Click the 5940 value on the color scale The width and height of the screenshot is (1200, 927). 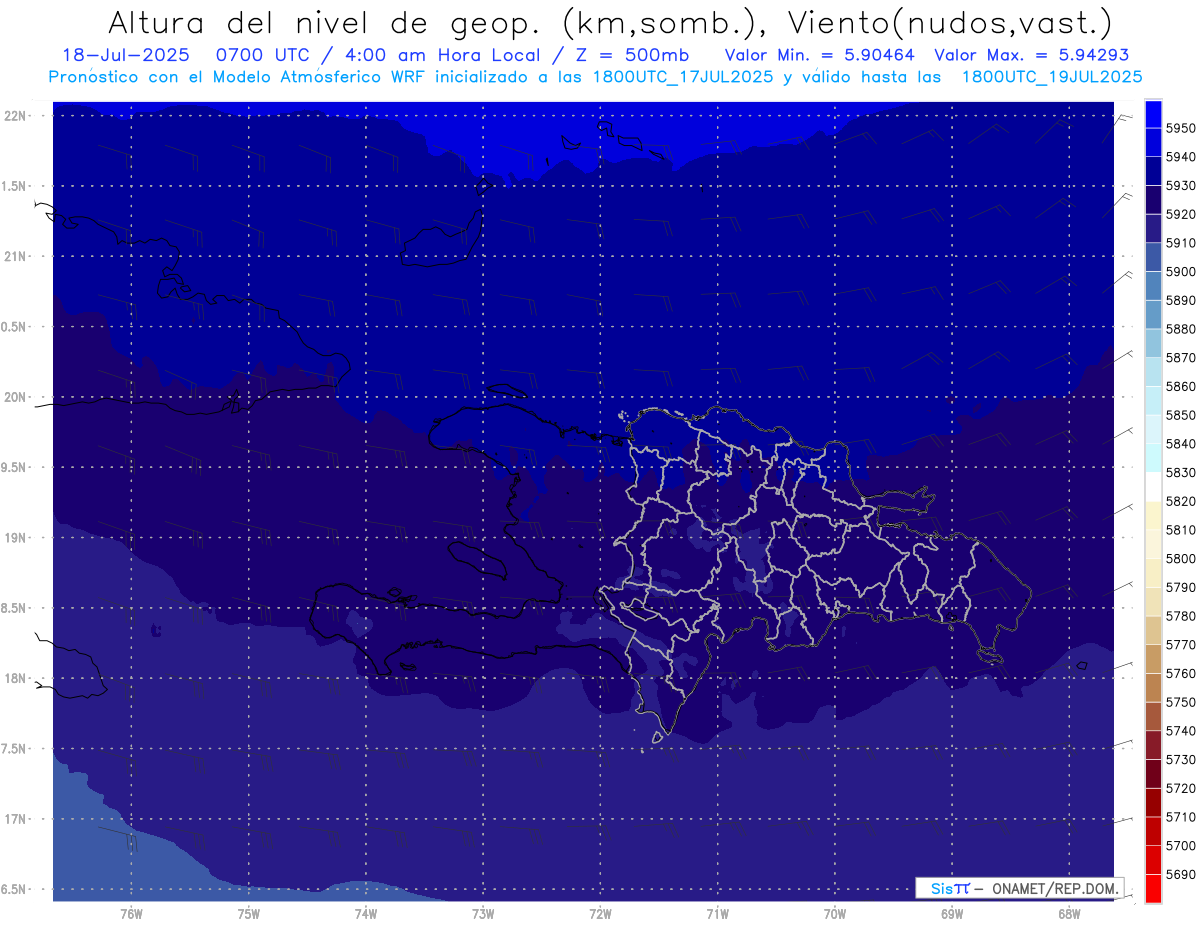point(1181,157)
